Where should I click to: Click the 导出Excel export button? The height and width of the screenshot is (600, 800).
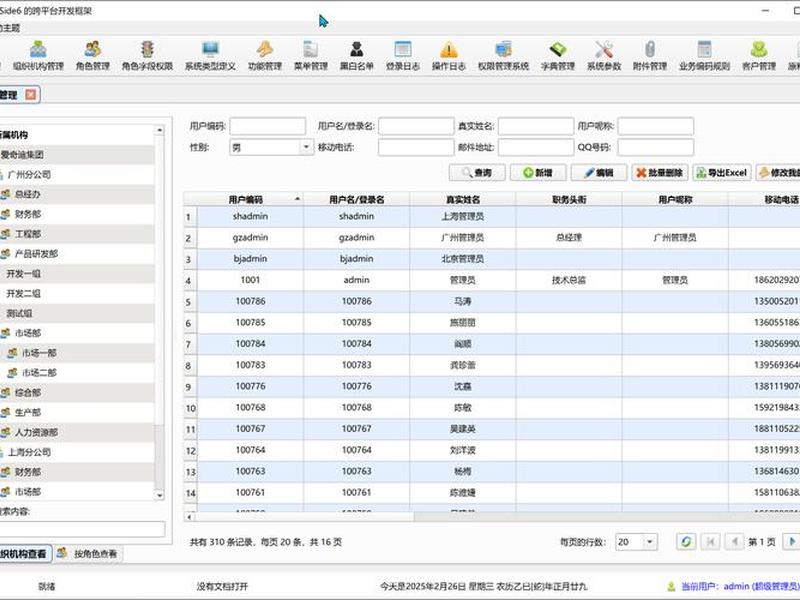721,172
